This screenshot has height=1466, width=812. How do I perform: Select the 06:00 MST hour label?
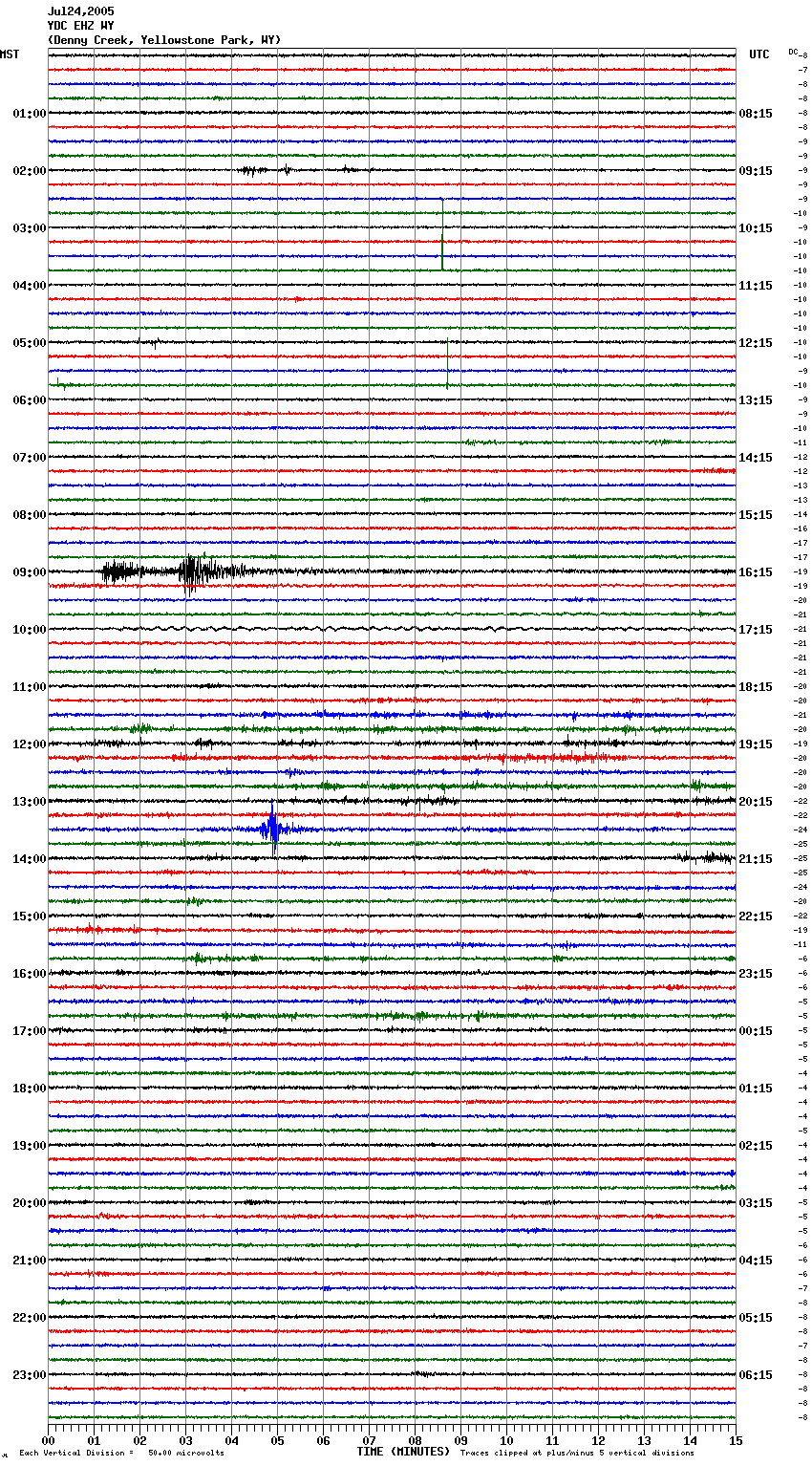(x=29, y=400)
